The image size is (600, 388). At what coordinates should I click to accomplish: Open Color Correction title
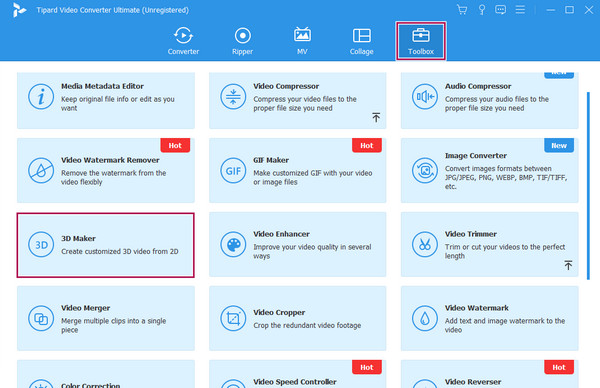(x=91, y=385)
